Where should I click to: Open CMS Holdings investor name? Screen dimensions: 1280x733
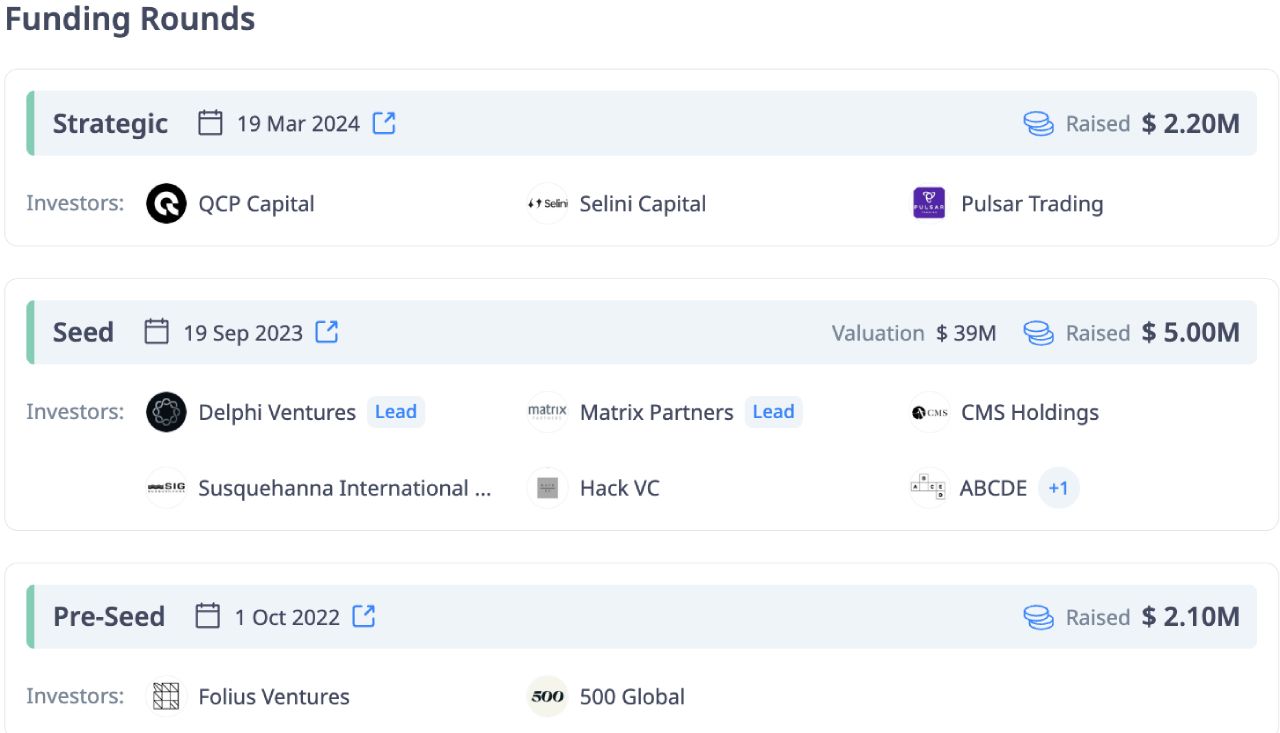(x=1030, y=412)
